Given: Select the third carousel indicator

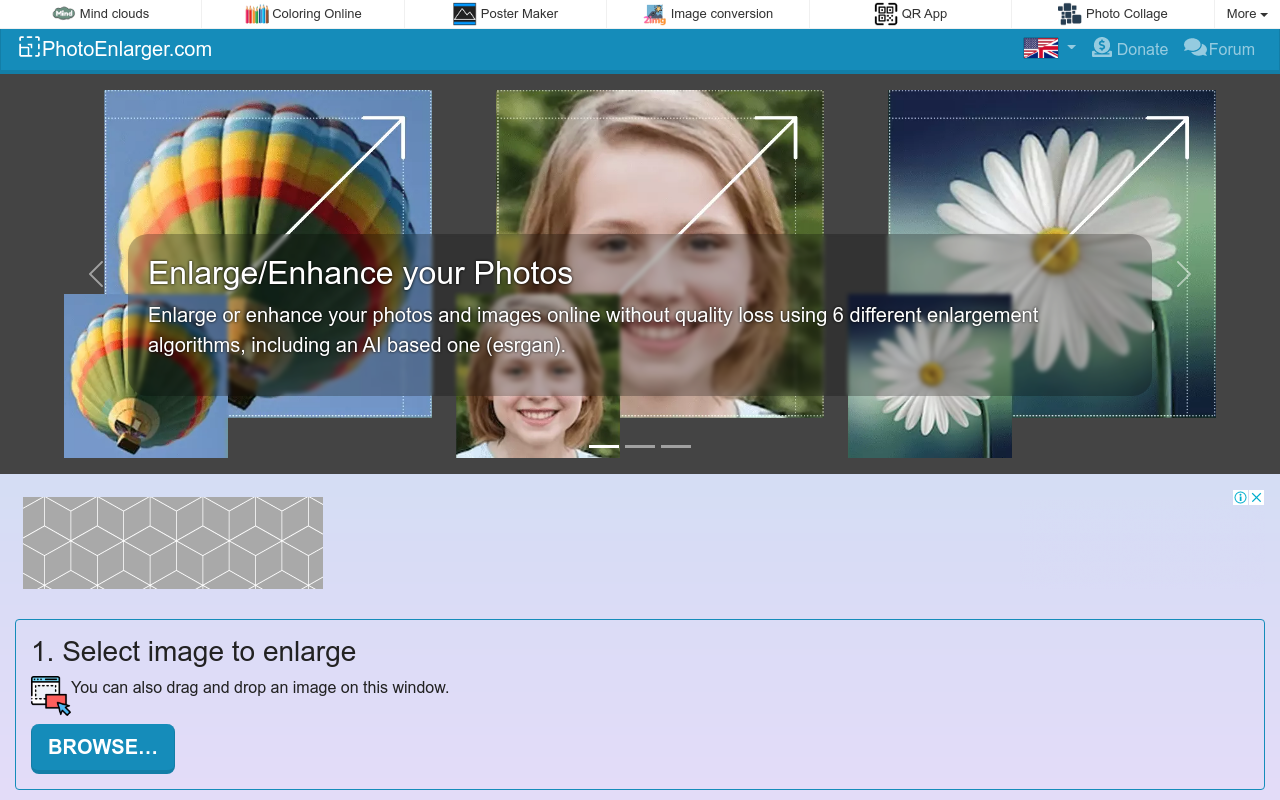Looking at the screenshot, I should 676,446.
